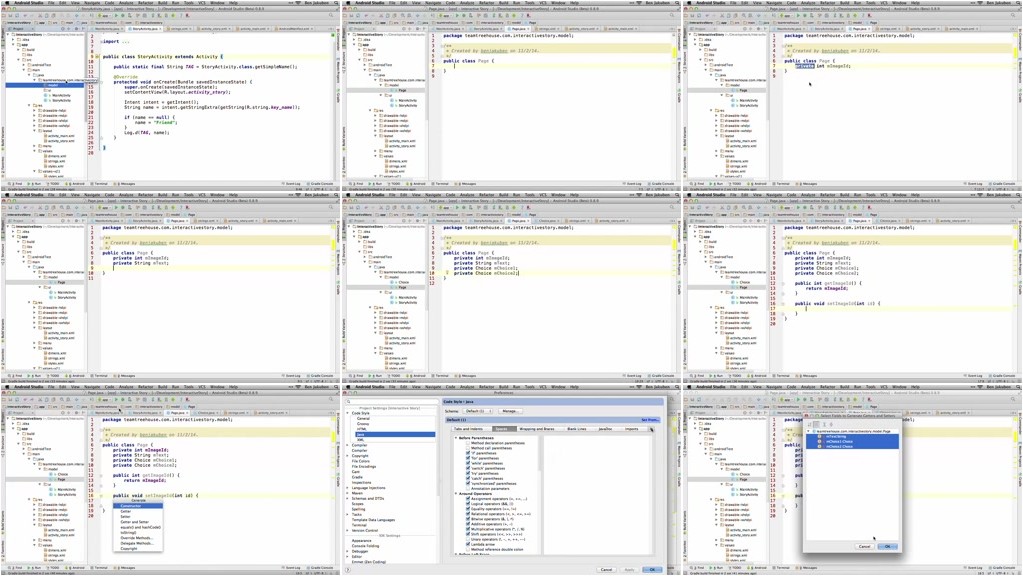The height and width of the screenshot is (576, 1023).
Task: Collapse Before Parentheses section
Action: pyautogui.click(x=456, y=438)
